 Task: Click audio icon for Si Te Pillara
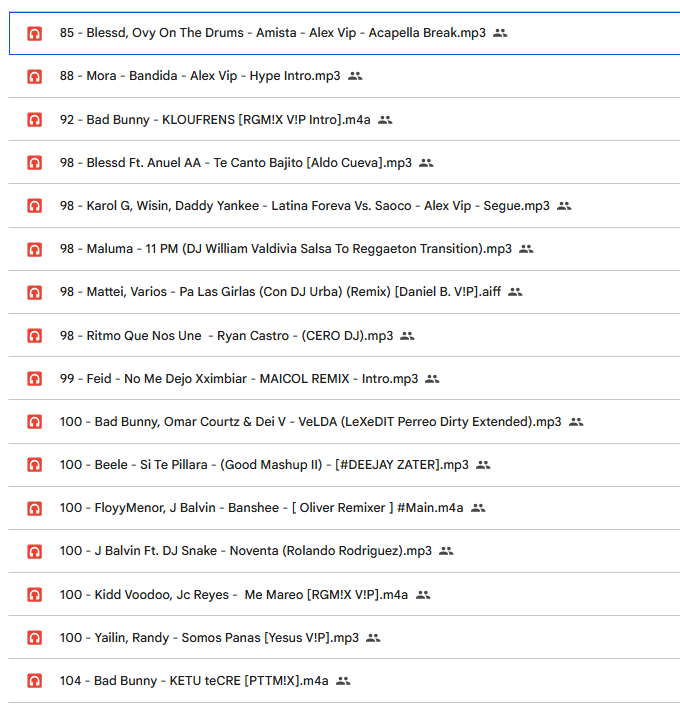pyautogui.click(x=35, y=465)
